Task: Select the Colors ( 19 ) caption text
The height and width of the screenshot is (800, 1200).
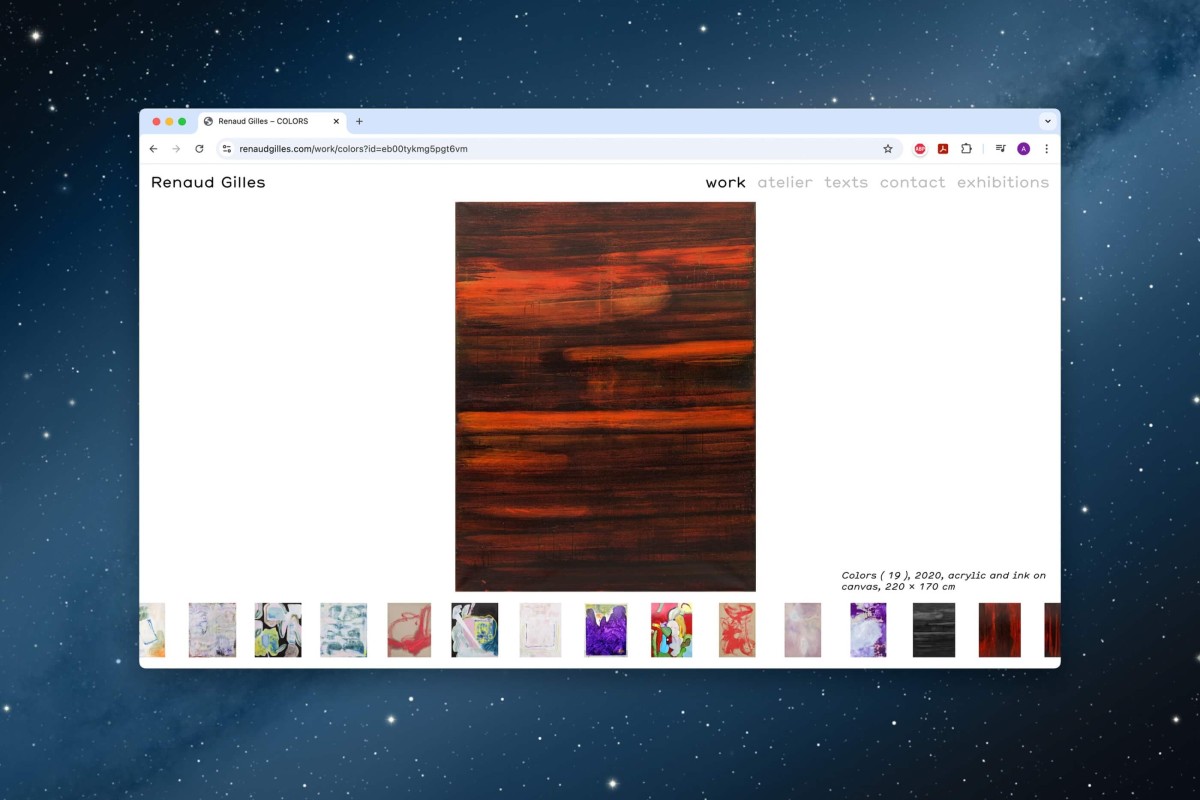Action: (x=944, y=581)
